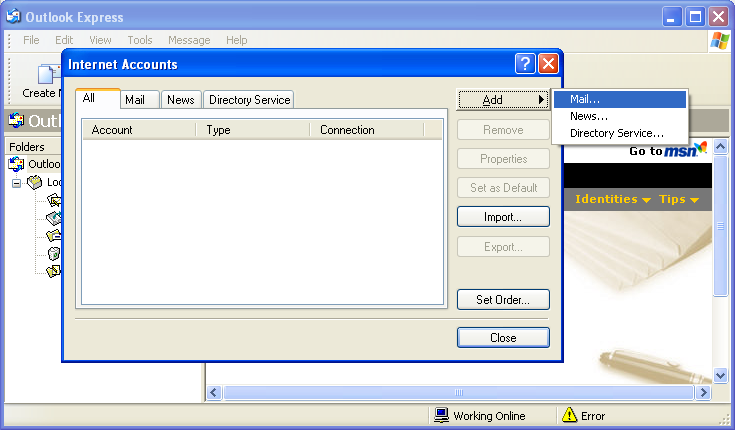Open the Help menu
Image resolution: width=735 pixels, height=430 pixels.
[237, 40]
